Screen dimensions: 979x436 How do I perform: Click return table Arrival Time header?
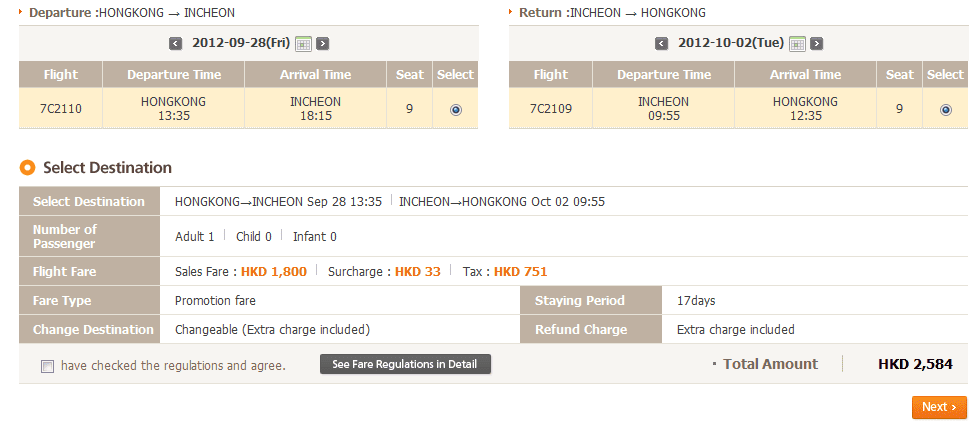click(x=805, y=75)
